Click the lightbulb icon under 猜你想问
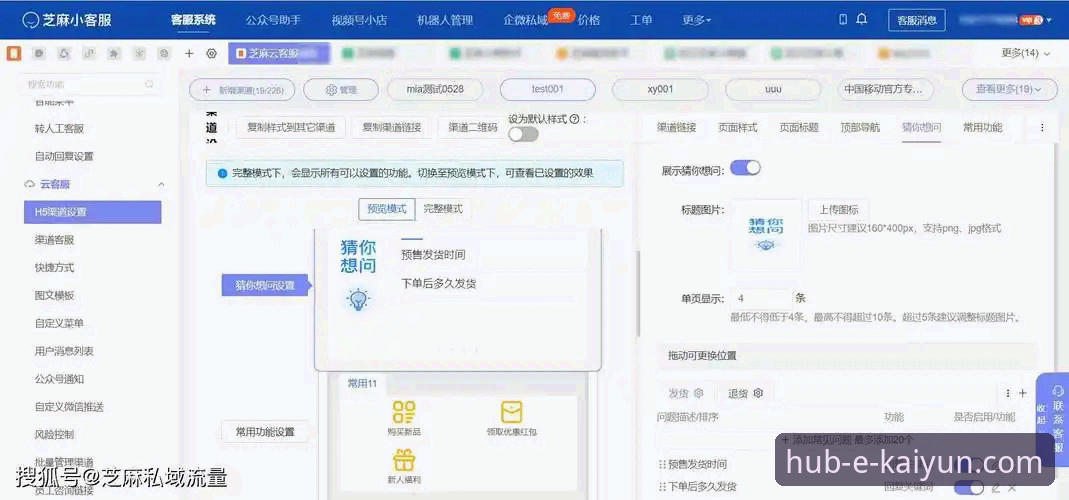The image size is (1069, 500). (359, 299)
